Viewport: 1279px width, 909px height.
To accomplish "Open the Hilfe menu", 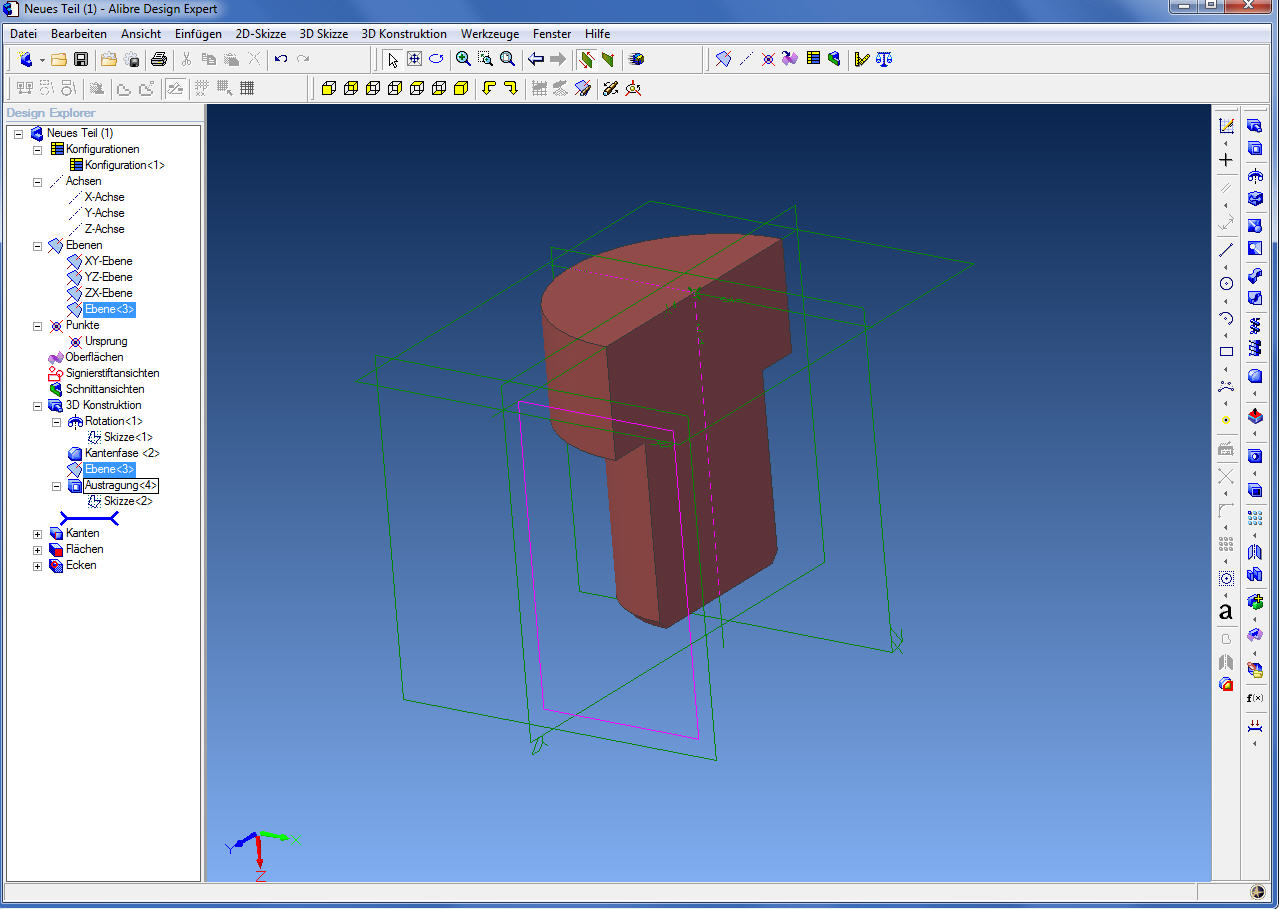I will click(x=597, y=34).
